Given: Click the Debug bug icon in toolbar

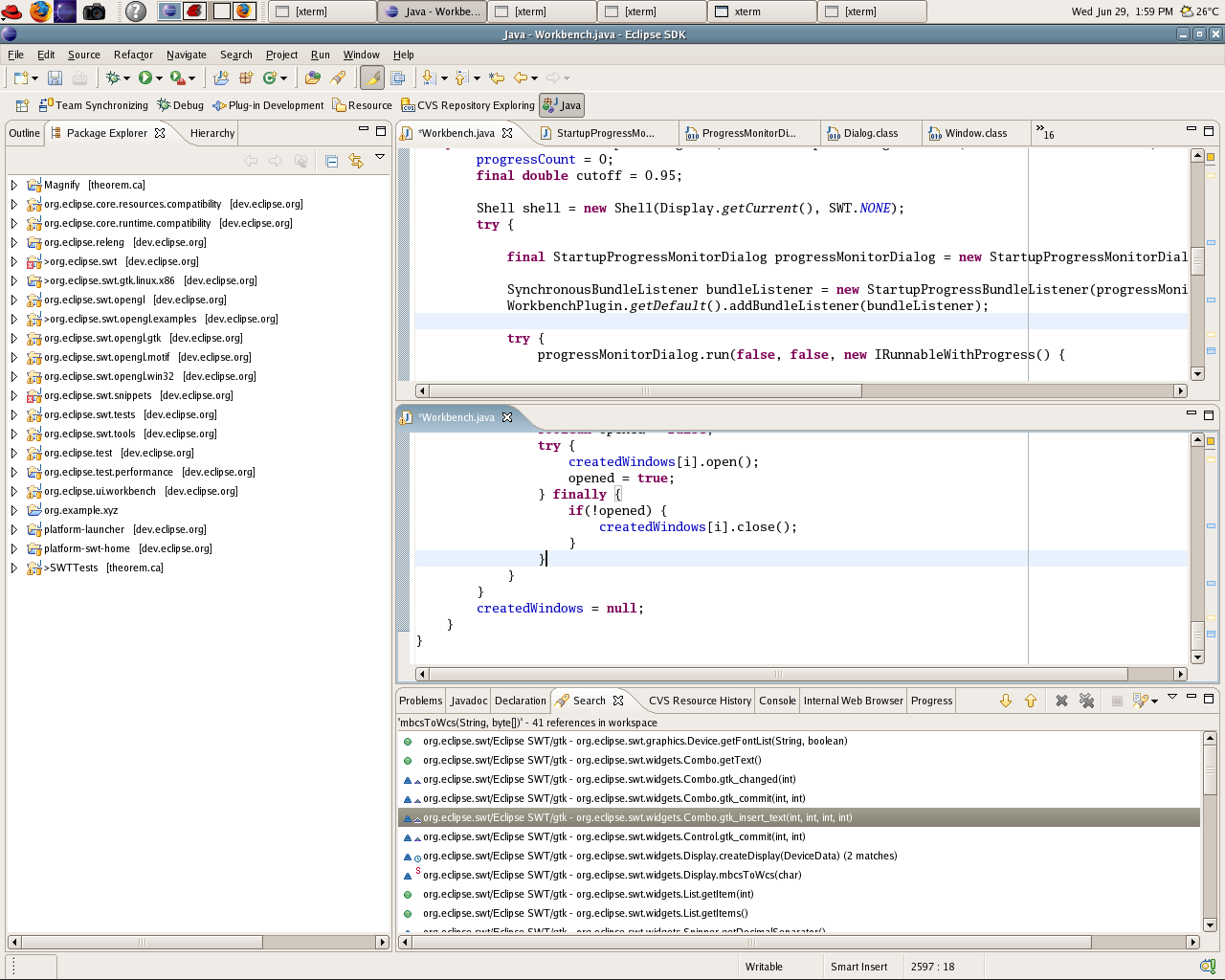Looking at the screenshot, I should coord(114,78).
